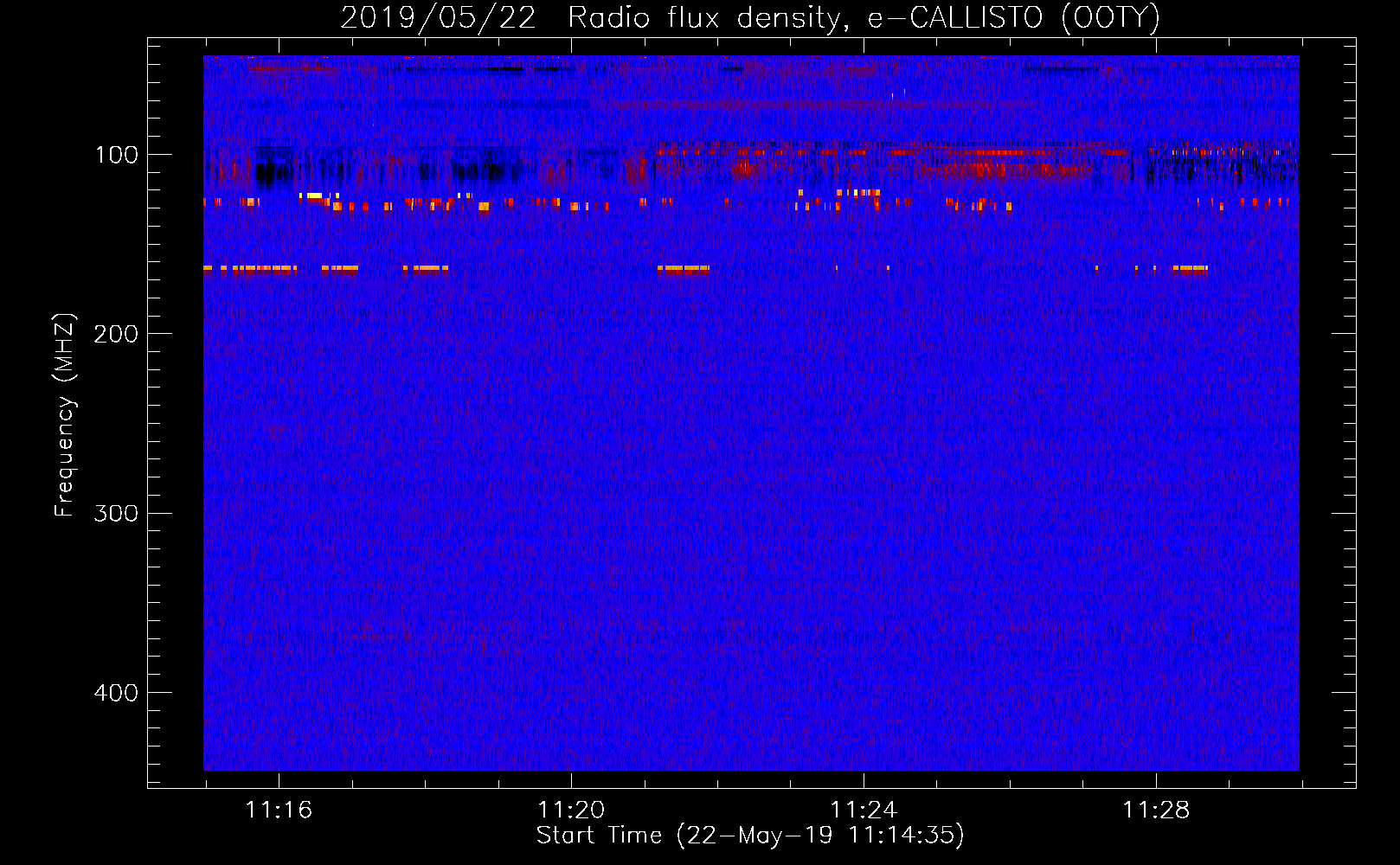1400x865 pixels.
Task: Click the 'Start Time (22-May-19 11:14:35)' label
Action: 750,836
